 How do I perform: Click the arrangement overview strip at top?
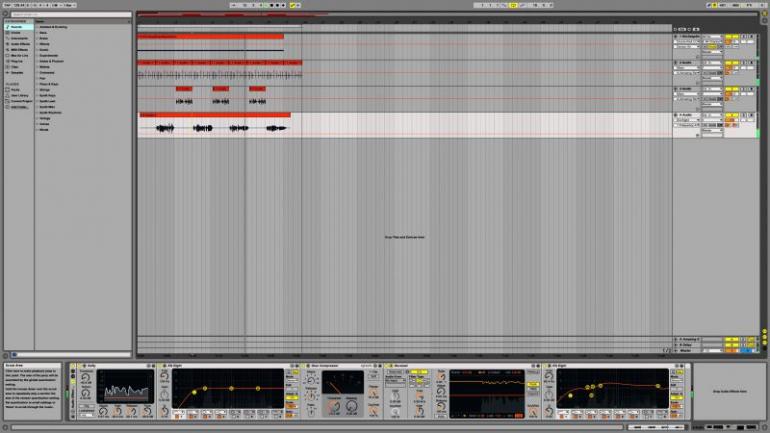447,14
